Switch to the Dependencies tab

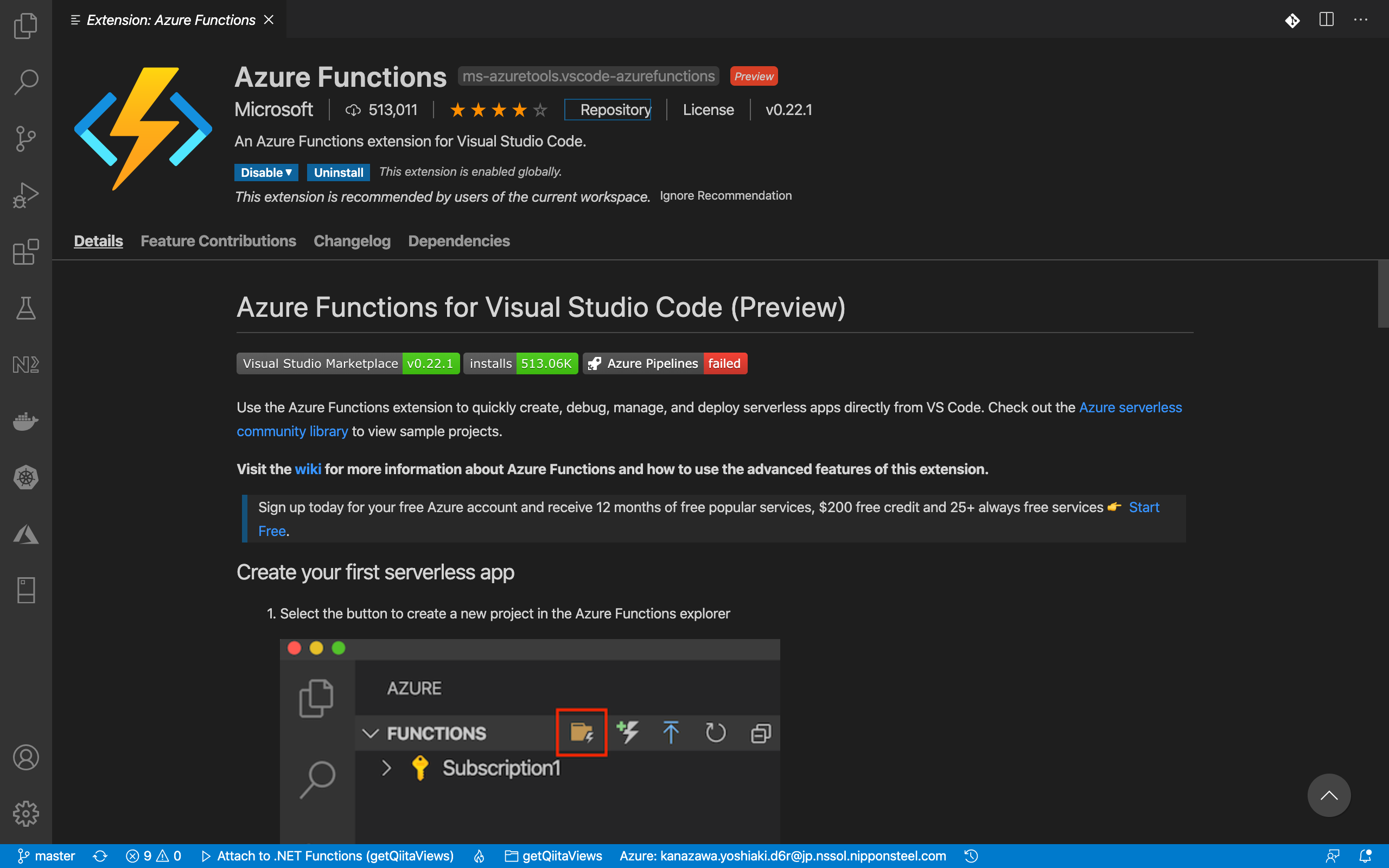click(x=458, y=241)
